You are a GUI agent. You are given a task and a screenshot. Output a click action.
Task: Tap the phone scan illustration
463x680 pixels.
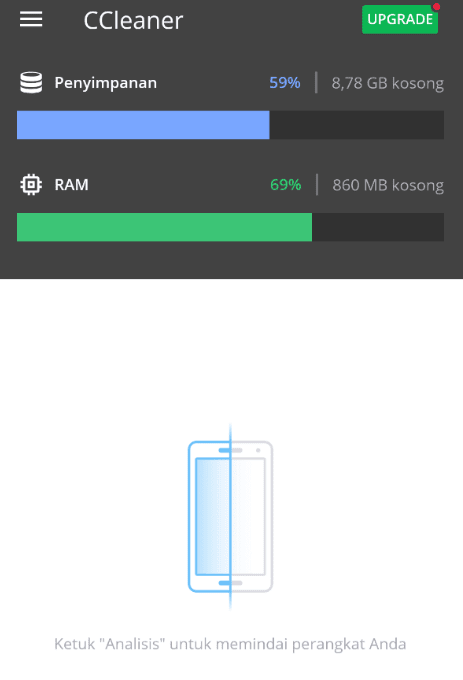(230, 517)
